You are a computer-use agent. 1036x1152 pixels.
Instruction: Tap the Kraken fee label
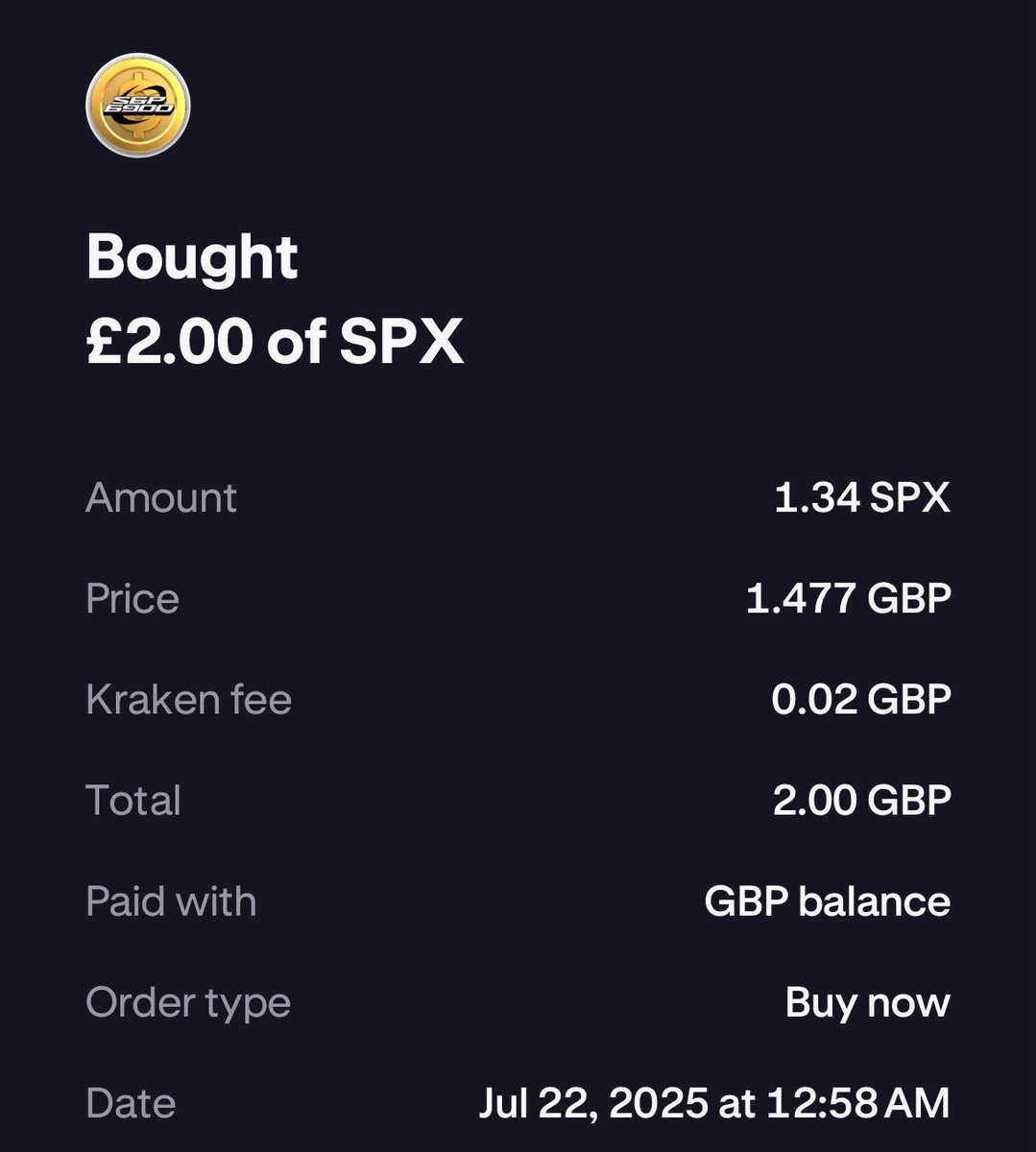click(188, 699)
